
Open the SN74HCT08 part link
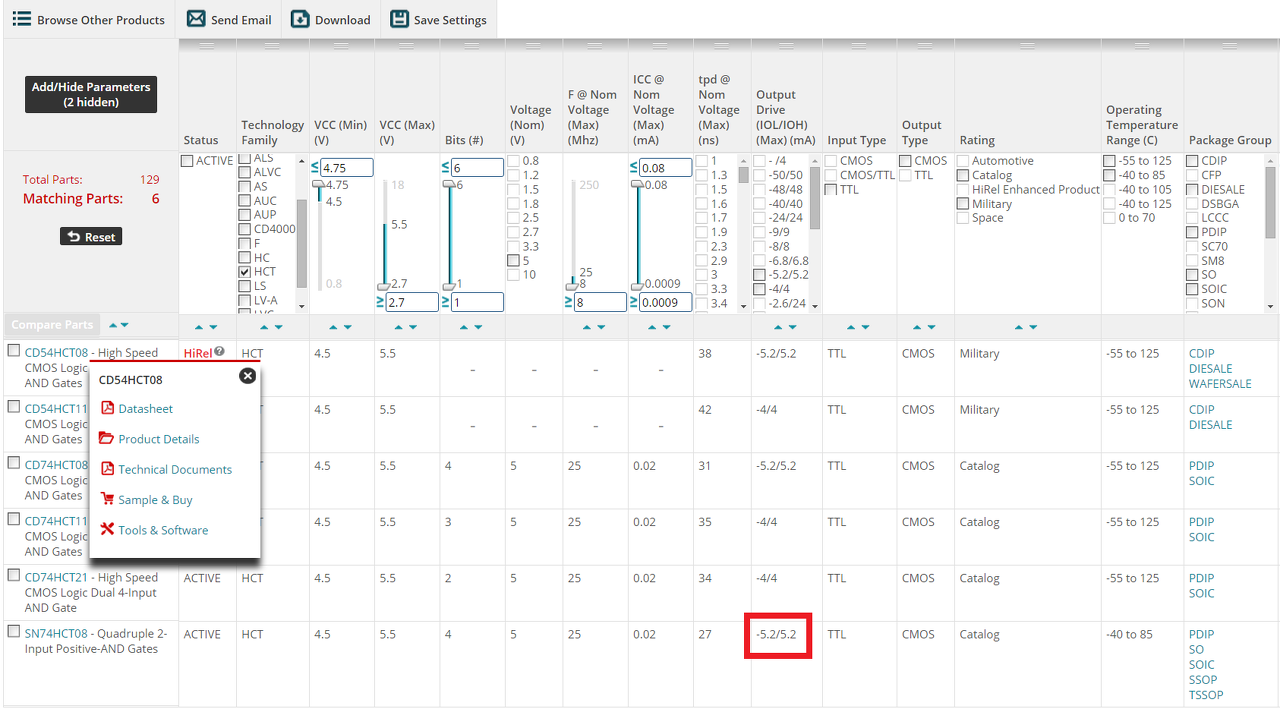click(56, 634)
